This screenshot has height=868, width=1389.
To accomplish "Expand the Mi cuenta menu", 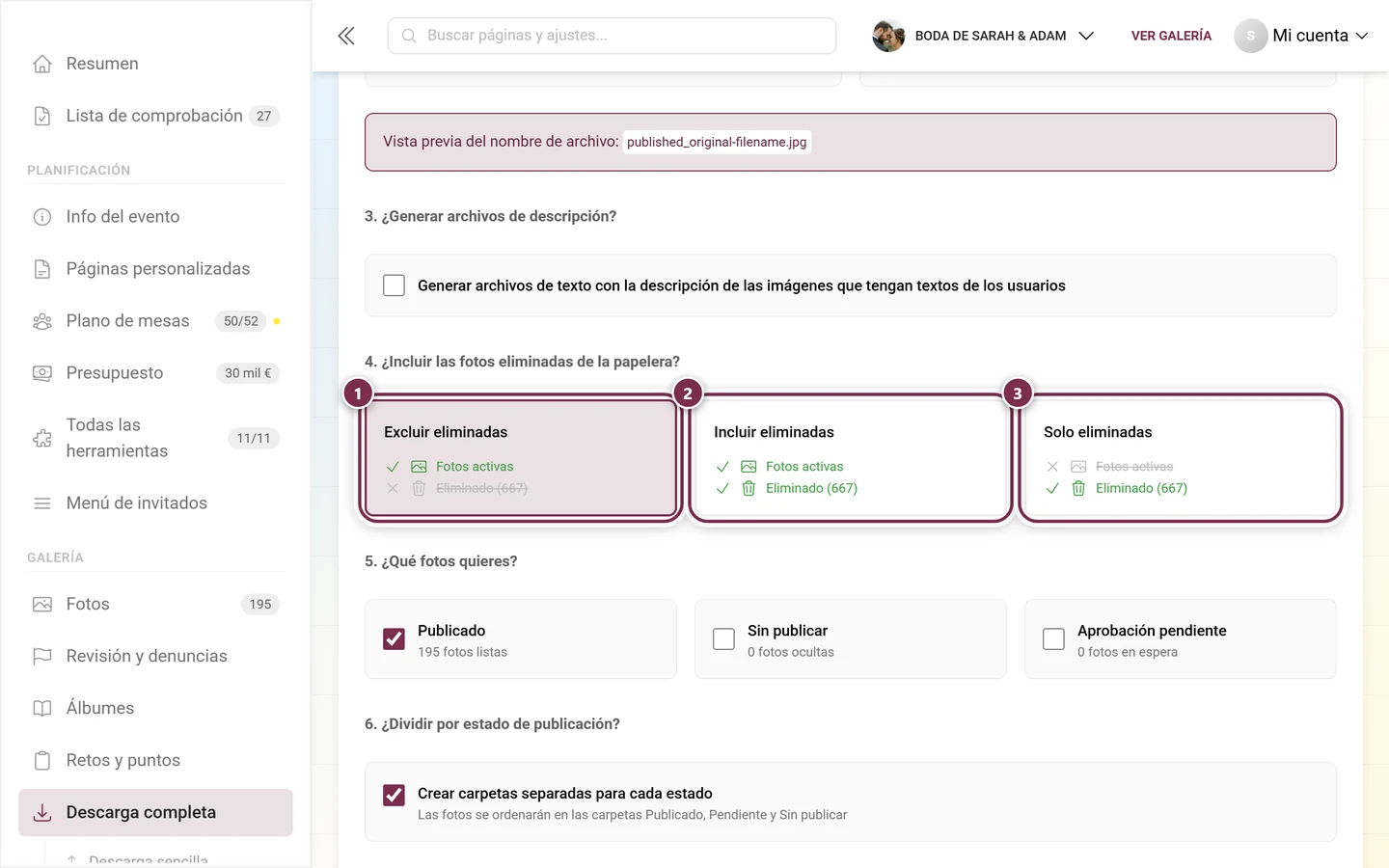I will [x=1302, y=36].
